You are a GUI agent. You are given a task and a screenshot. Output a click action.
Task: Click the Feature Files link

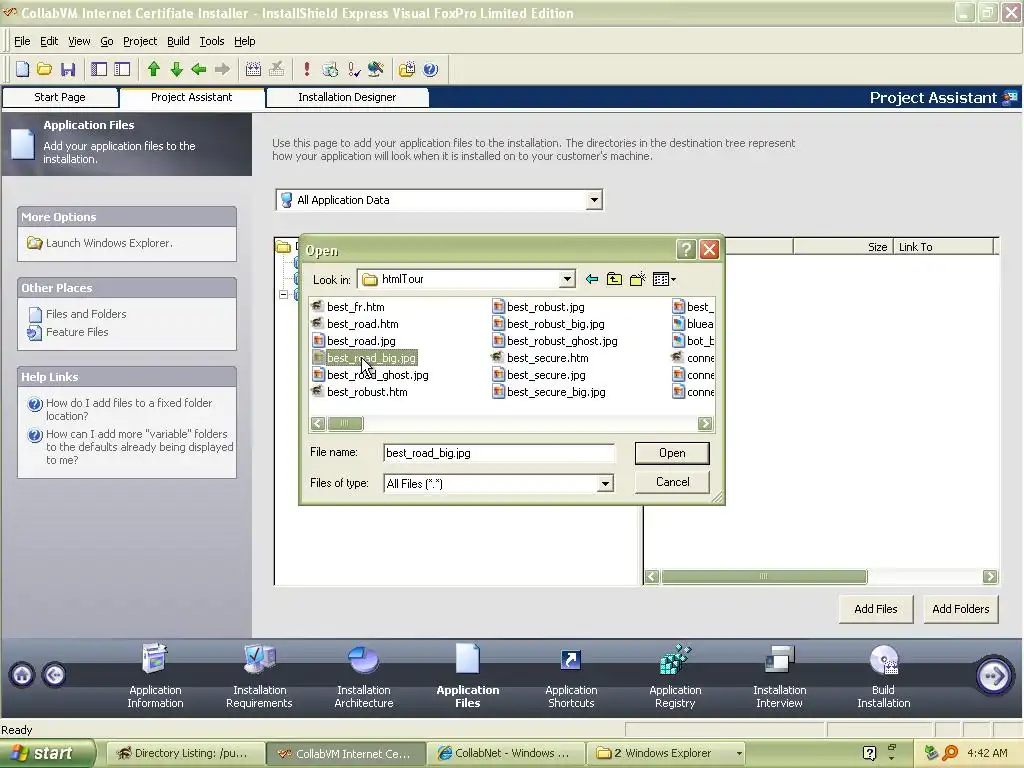pos(77,332)
